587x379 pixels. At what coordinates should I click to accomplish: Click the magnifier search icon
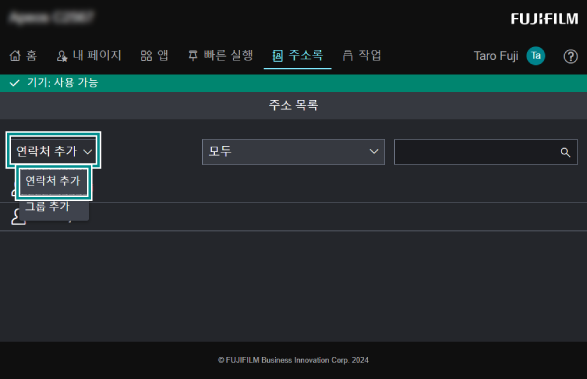[x=565, y=152]
